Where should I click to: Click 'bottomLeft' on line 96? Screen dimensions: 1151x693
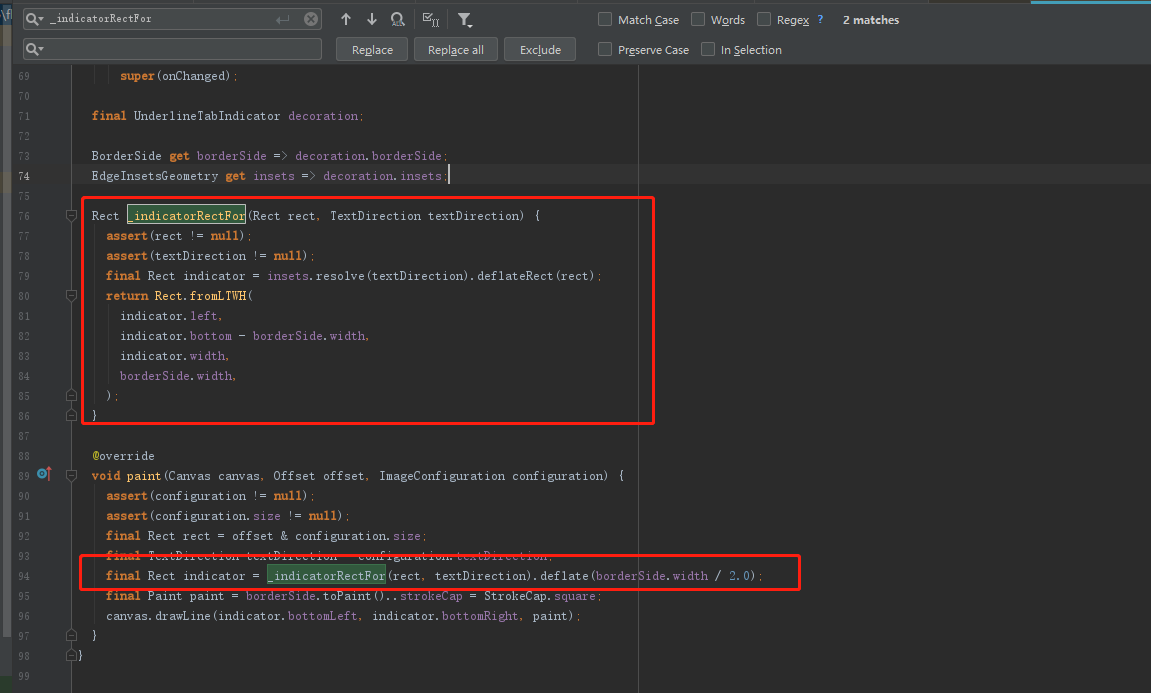tap(322, 616)
